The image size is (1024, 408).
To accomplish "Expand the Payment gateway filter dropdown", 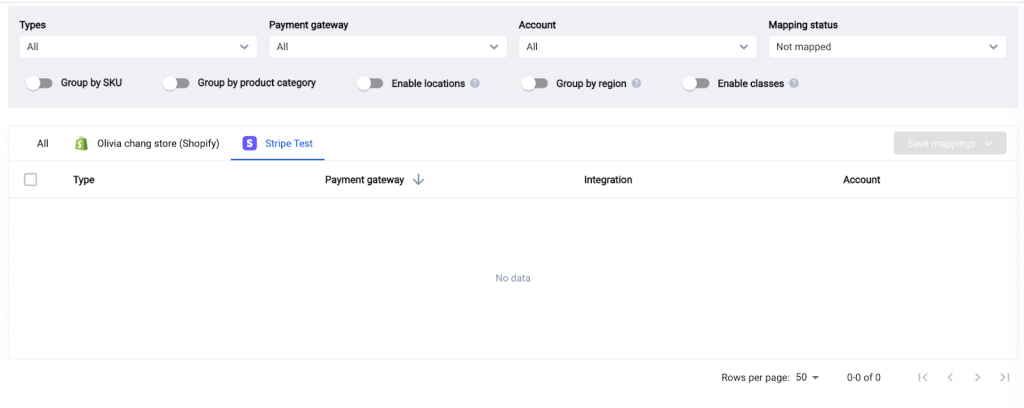I will click(x=386, y=47).
